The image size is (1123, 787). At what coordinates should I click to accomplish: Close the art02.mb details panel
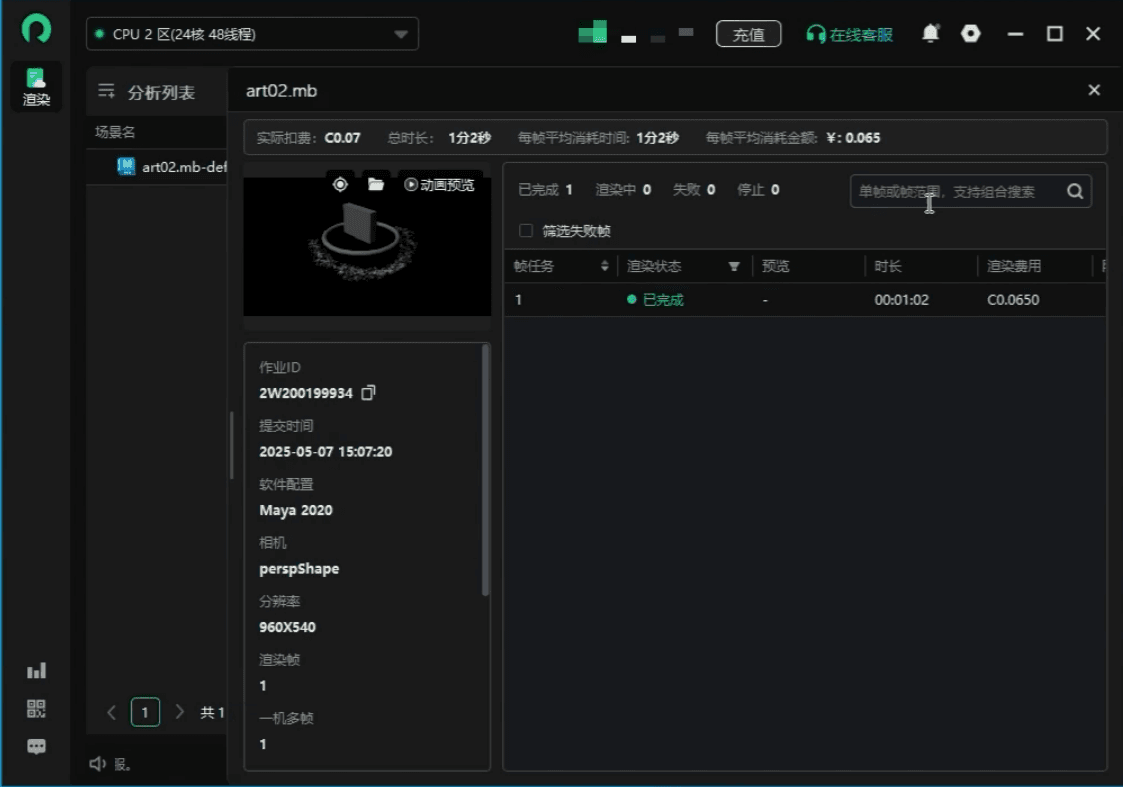(x=1094, y=90)
